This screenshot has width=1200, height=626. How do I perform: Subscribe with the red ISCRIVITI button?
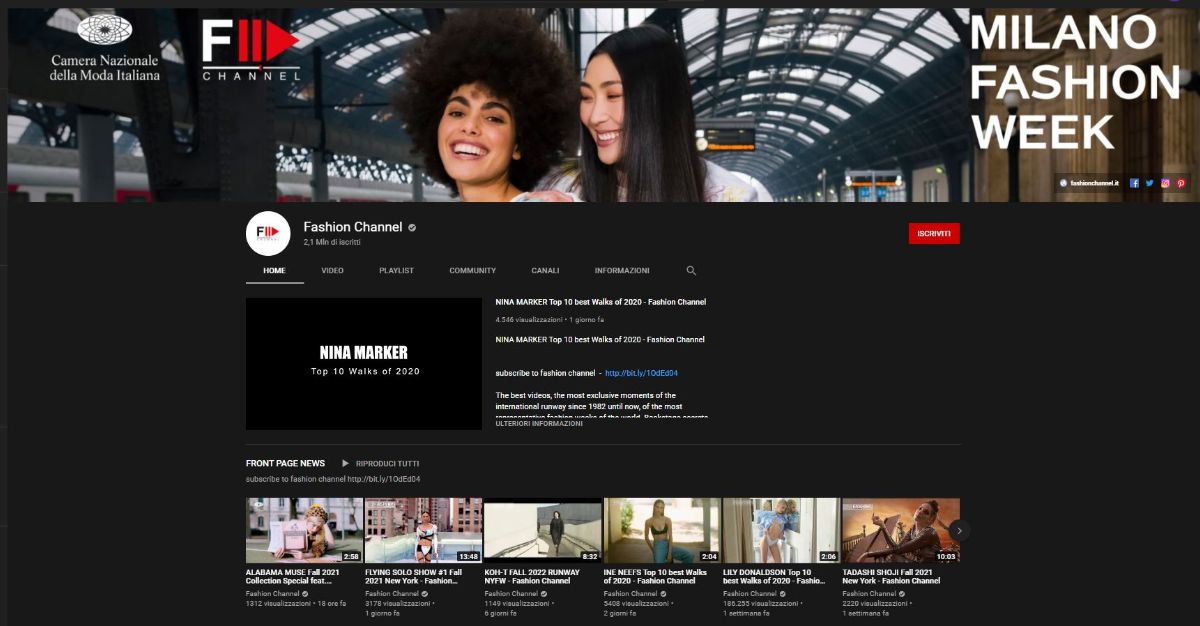point(934,233)
